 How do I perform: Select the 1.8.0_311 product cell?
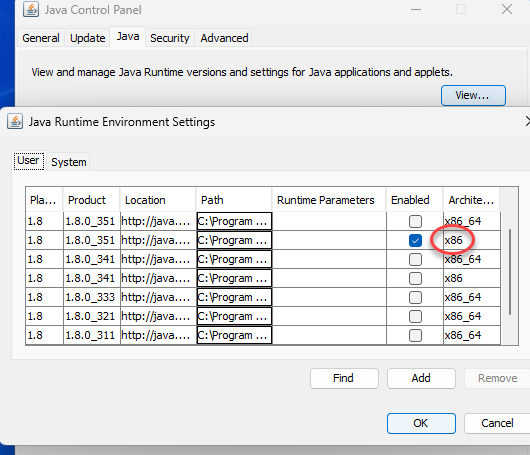[92, 335]
